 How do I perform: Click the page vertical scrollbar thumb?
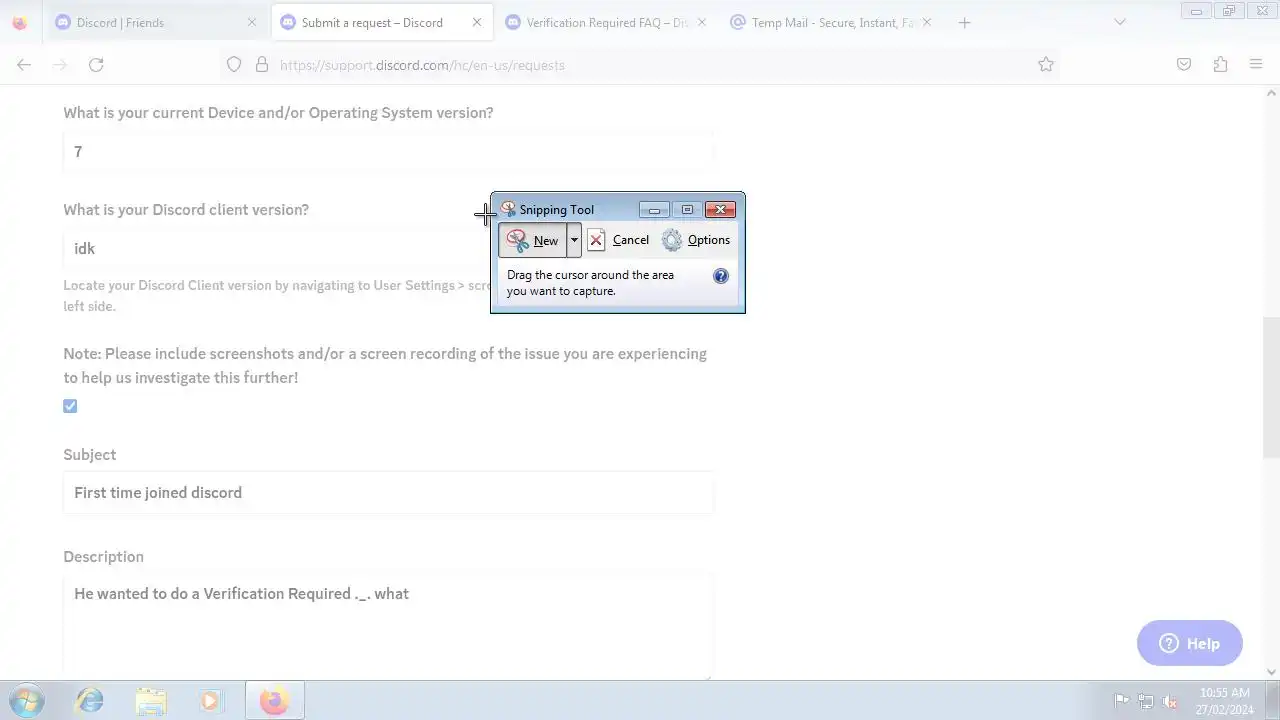click(x=1271, y=386)
